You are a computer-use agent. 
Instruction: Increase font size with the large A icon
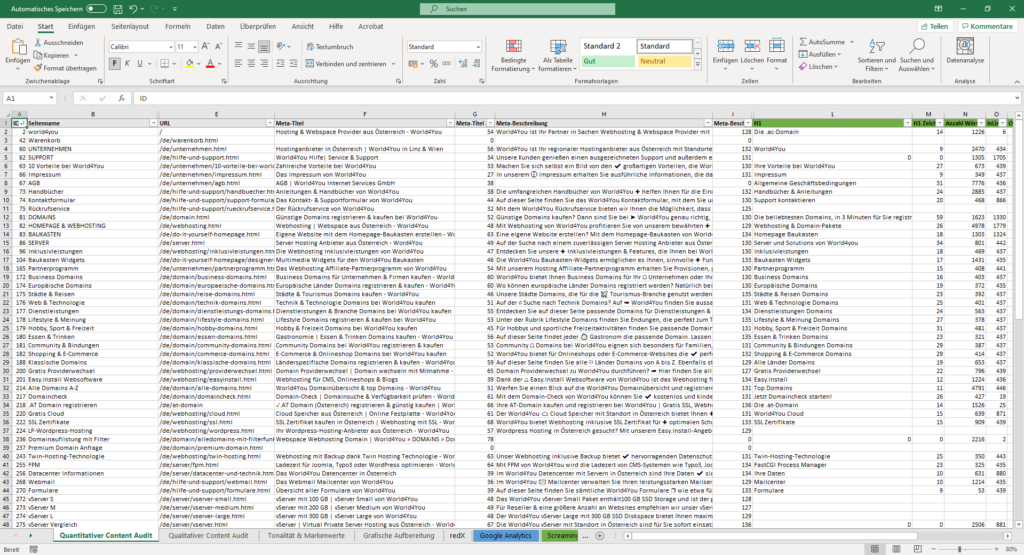coord(205,46)
